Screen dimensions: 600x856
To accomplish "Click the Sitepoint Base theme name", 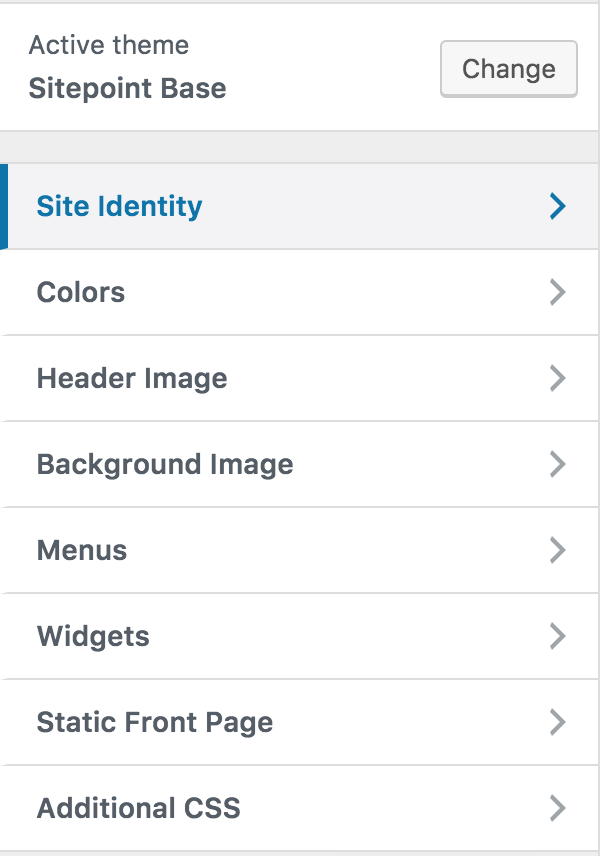I will point(127,89).
